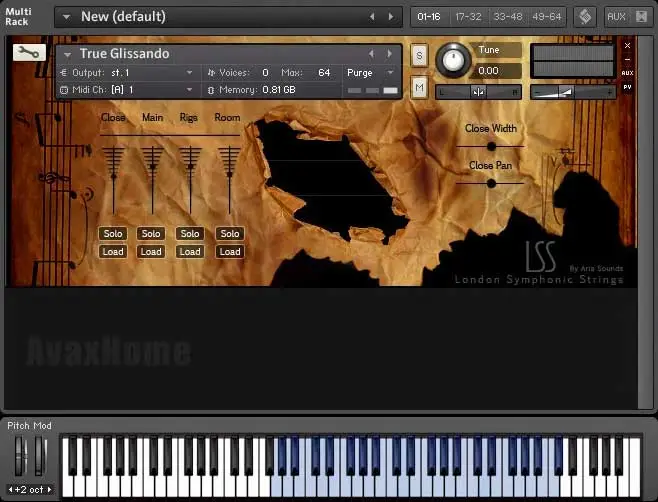Solo the Rigs mic

[190, 234]
